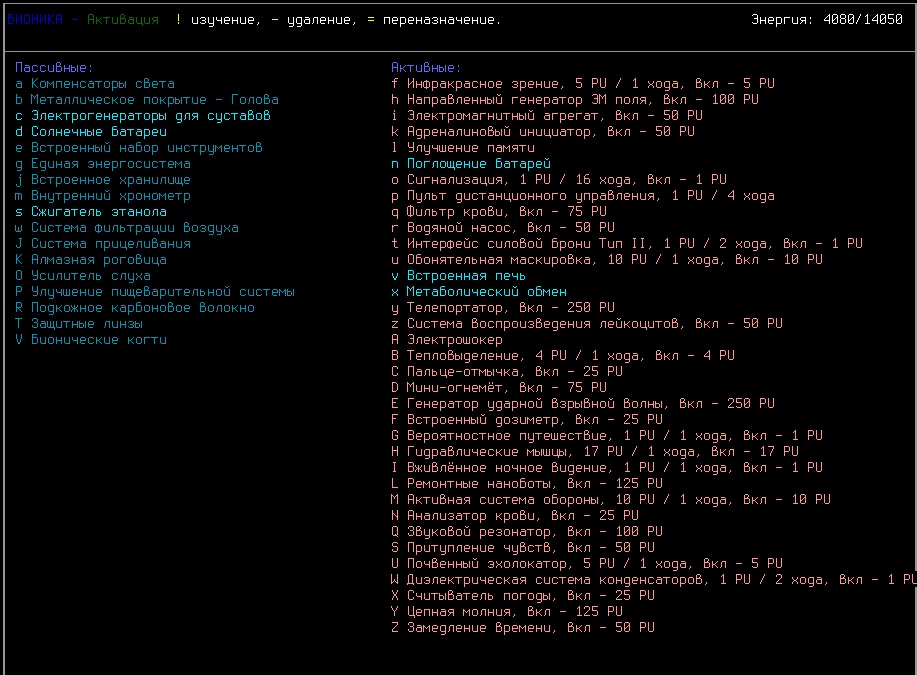
Task: Activate 'Анализатор крови' bionic
Action: (x=515, y=515)
